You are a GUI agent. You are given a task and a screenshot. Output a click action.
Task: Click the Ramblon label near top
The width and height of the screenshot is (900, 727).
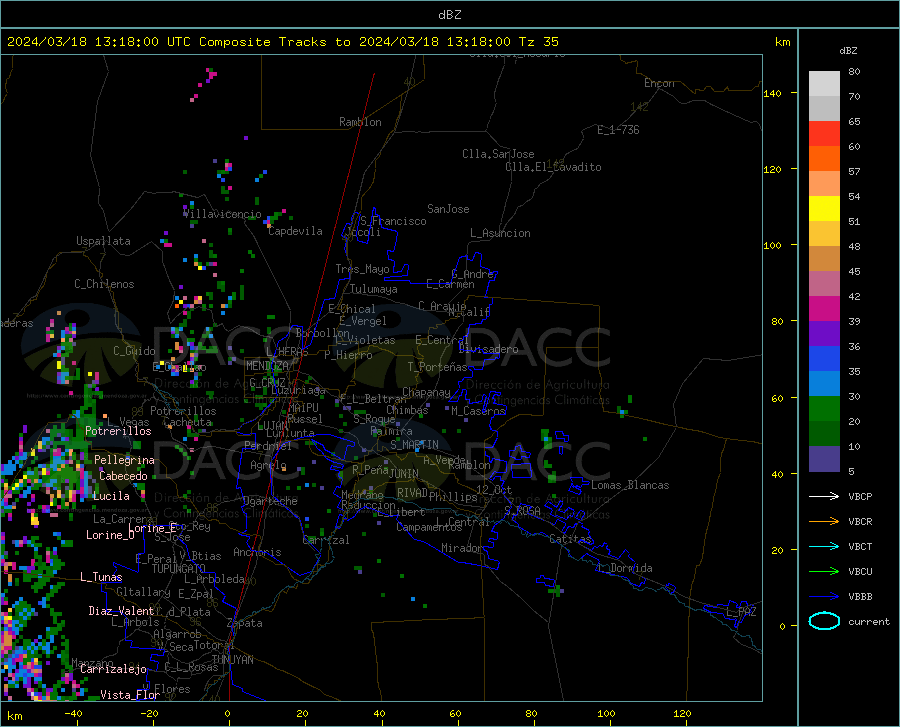[360, 122]
